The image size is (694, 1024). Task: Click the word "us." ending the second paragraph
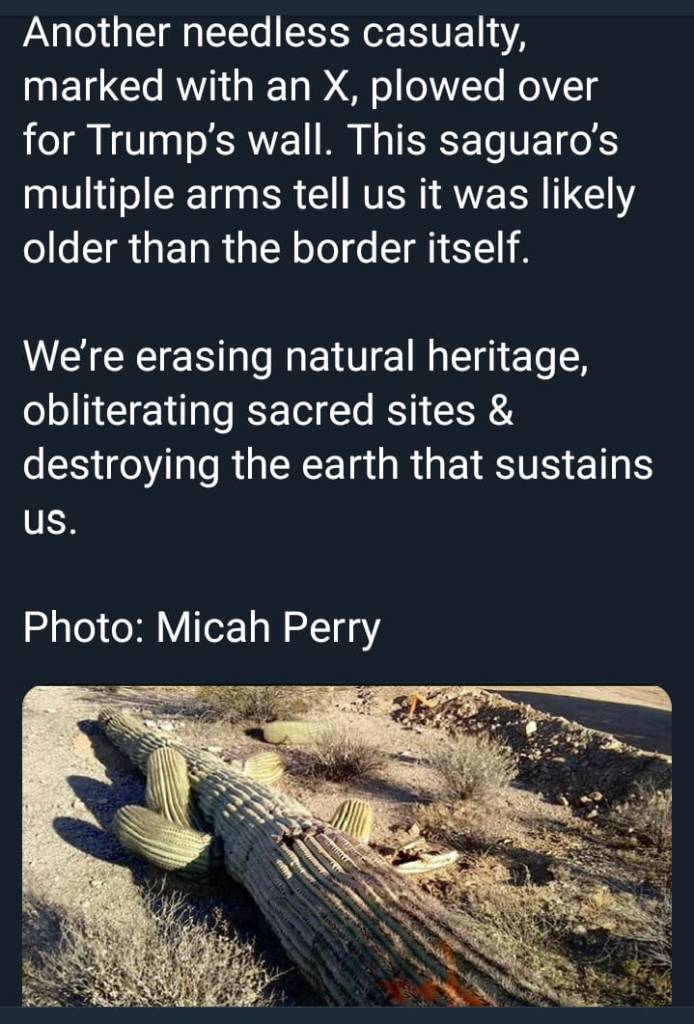48,520
